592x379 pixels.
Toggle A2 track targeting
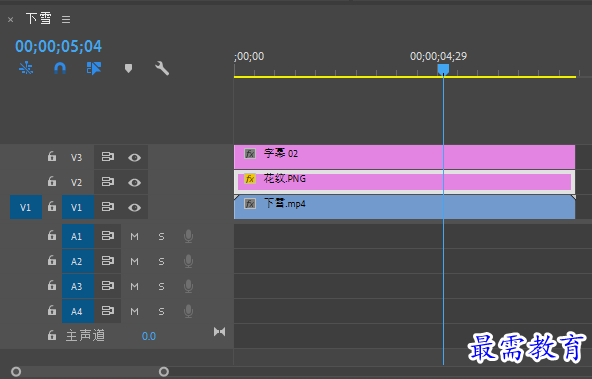click(78, 261)
